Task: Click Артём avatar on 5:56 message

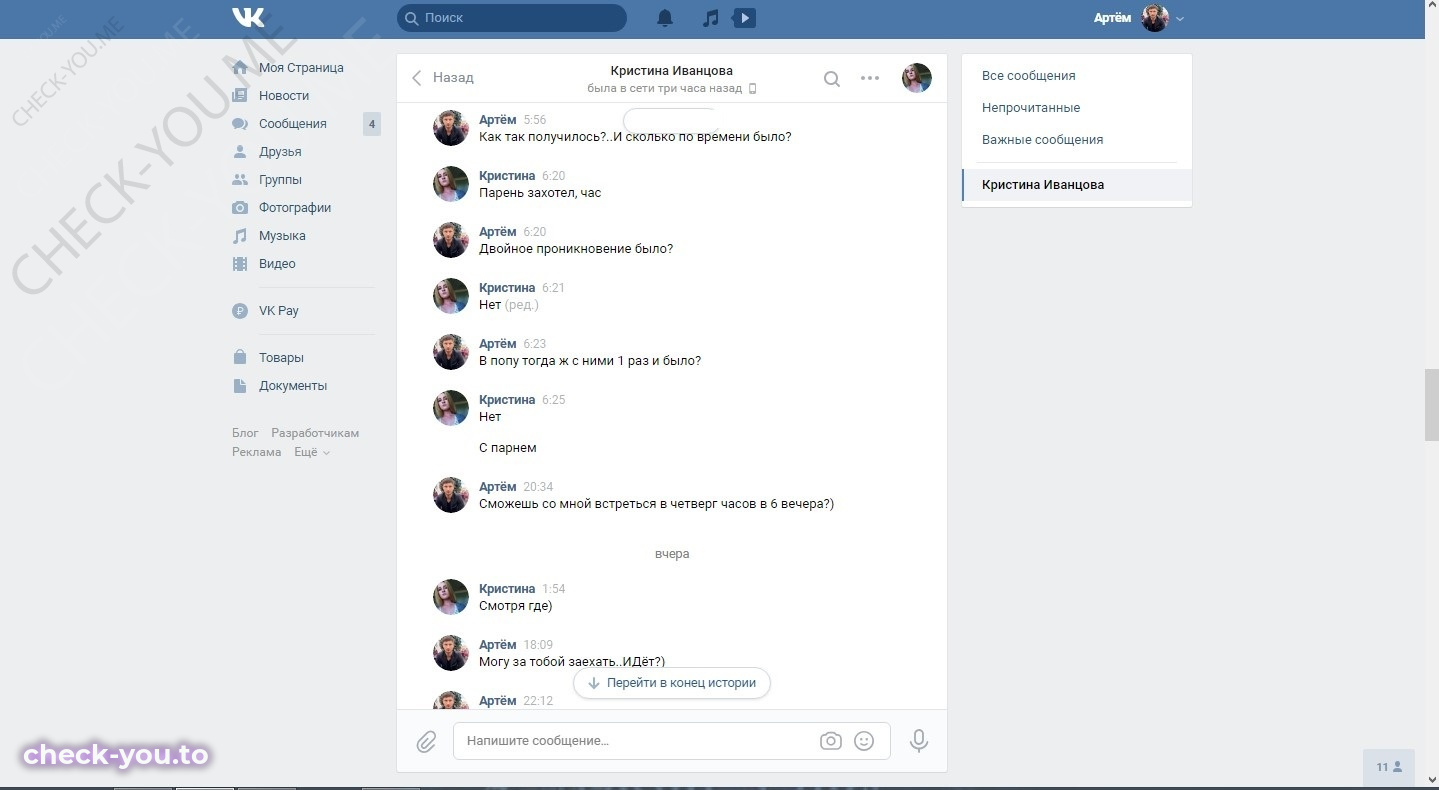Action: 451,128
